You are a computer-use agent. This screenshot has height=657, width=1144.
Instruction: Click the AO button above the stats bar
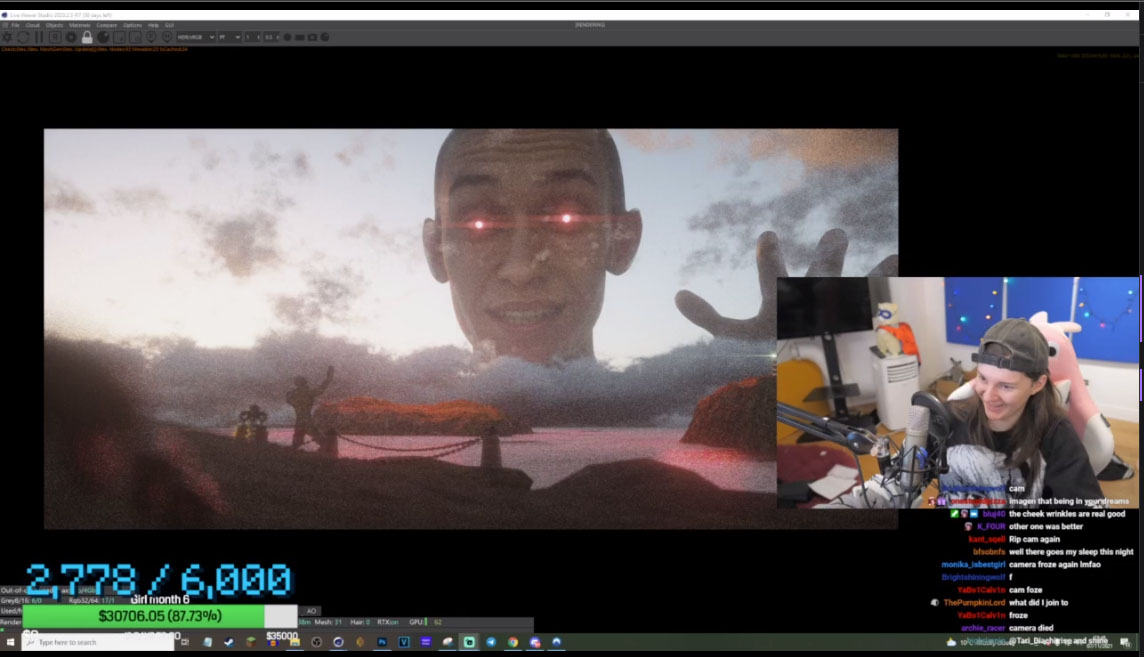[312, 611]
